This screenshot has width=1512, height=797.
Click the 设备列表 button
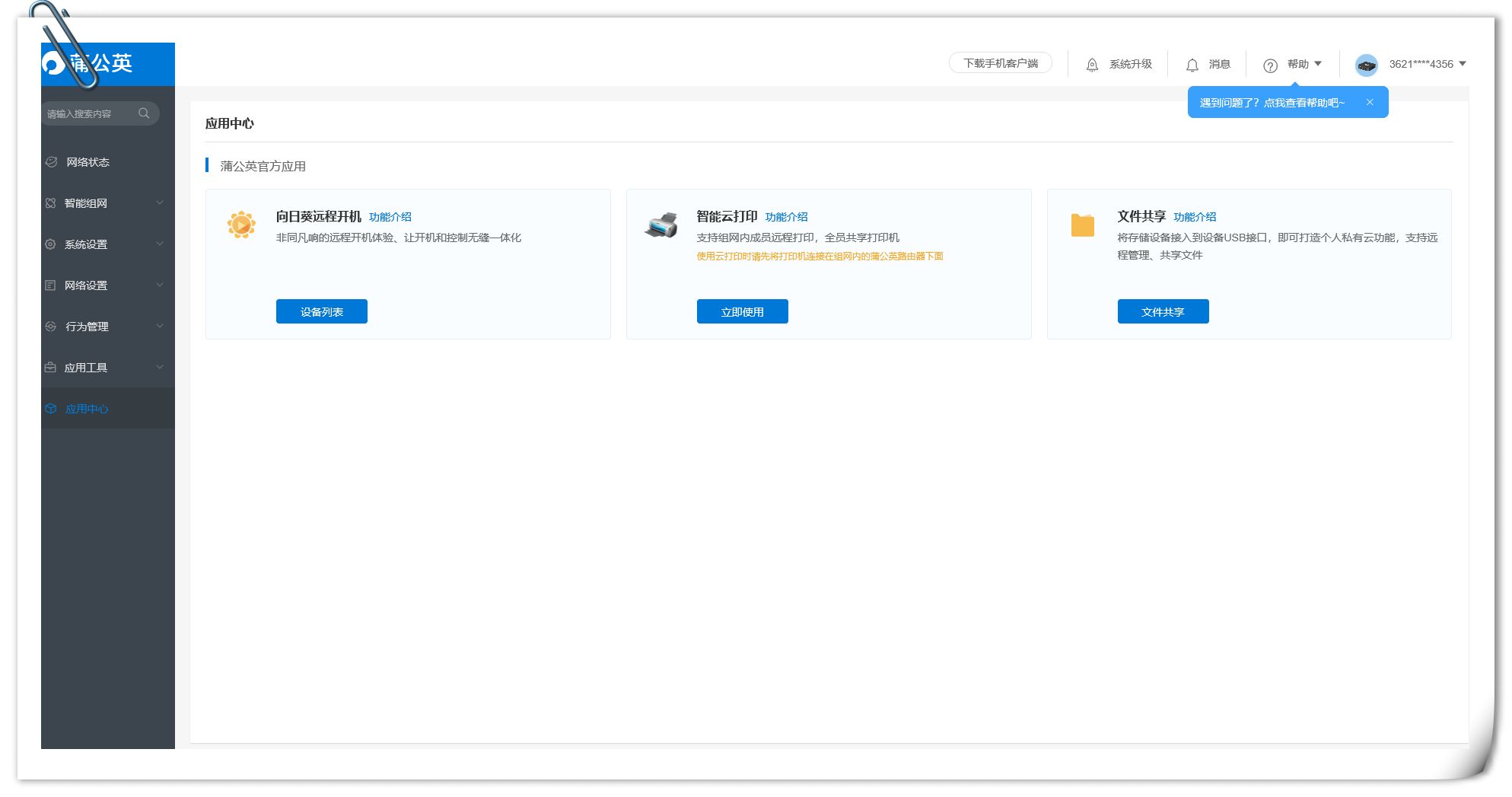(x=321, y=311)
